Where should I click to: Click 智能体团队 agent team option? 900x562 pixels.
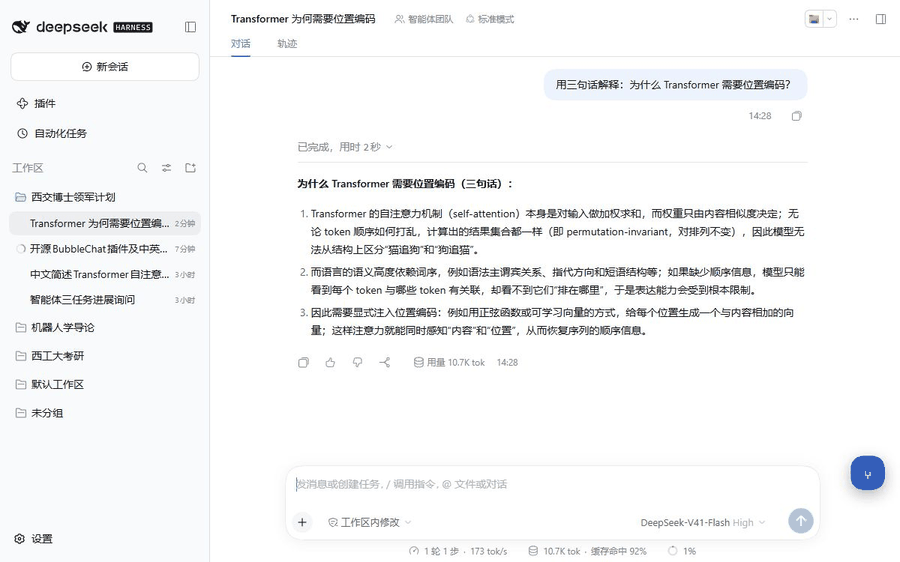point(424,19)
